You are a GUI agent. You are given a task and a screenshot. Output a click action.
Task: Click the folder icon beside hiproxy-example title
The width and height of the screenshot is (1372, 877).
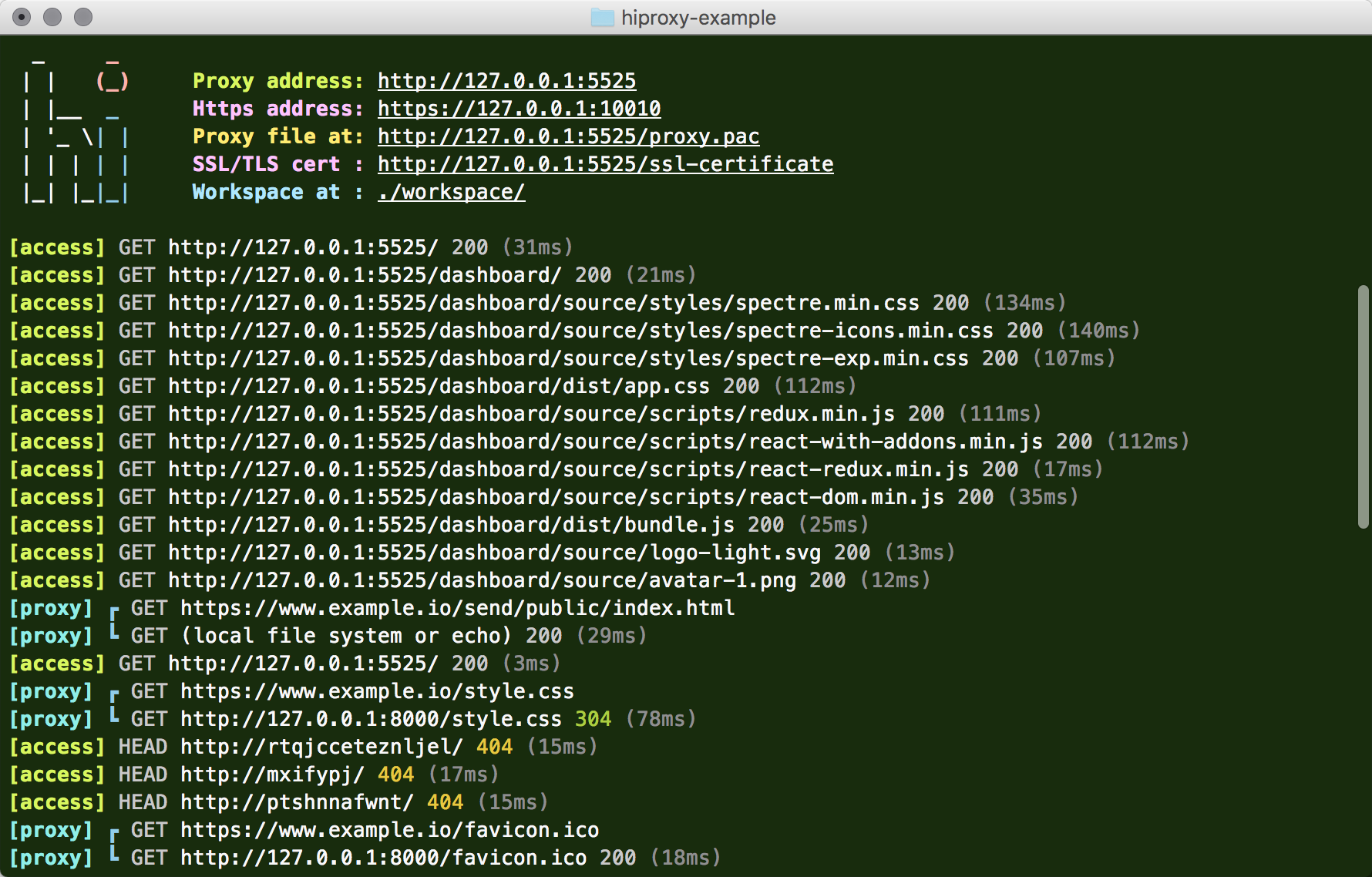602,17
